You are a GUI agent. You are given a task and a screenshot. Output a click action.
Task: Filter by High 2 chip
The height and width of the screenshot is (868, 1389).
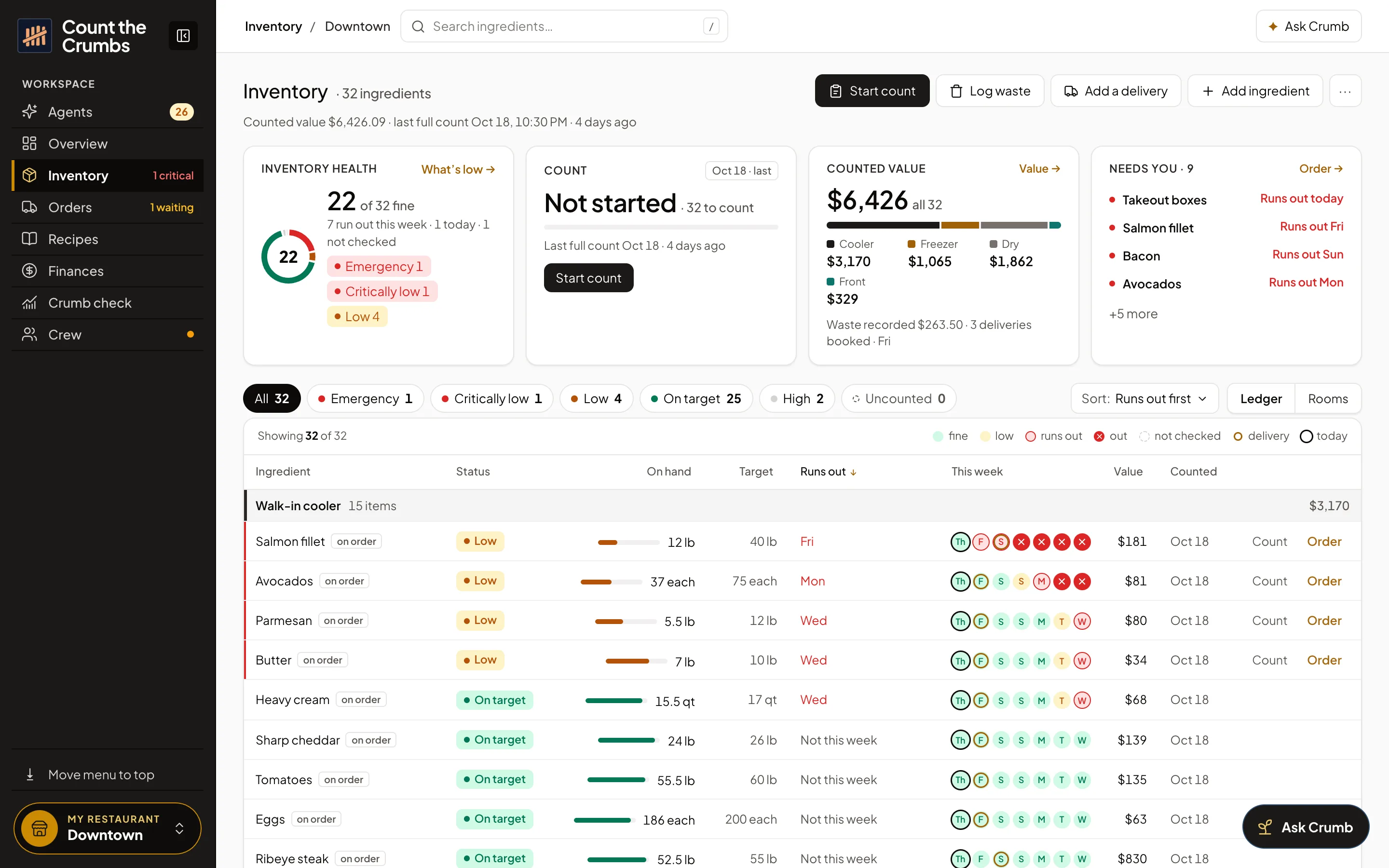pos(797,398)
